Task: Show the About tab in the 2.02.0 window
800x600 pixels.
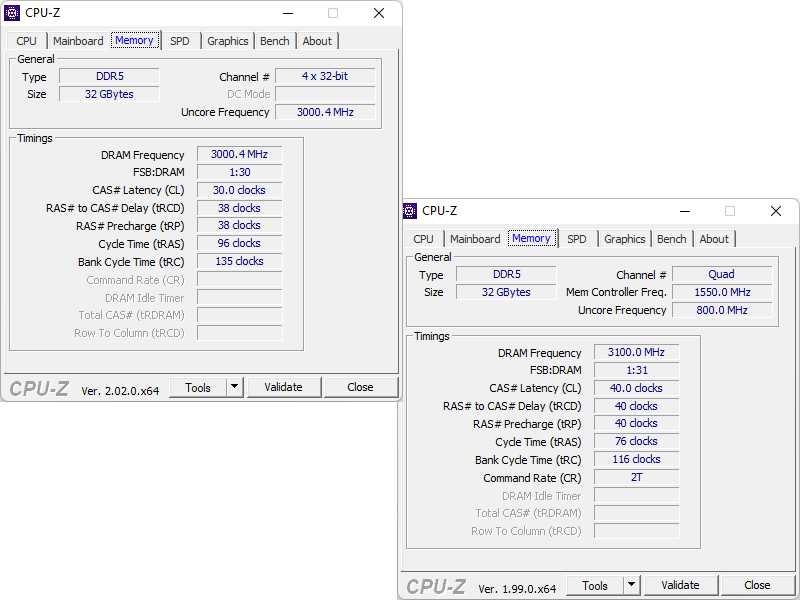Action: pyautogui.click(x=317, y=41)
